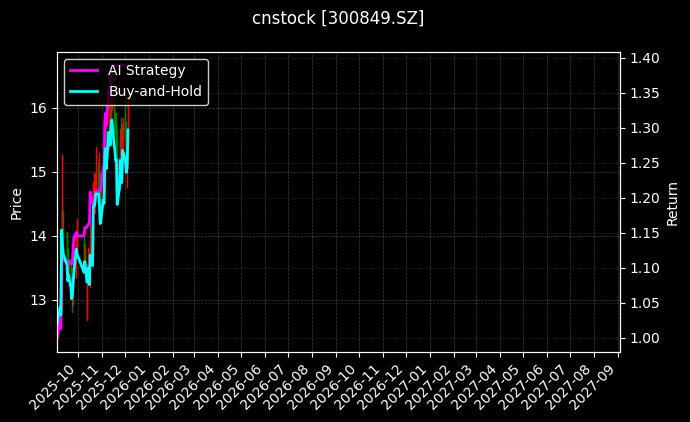The height and width of the screenshot is (422, 690).
Task: Click return tick 1.20
Action: (645, 198)
